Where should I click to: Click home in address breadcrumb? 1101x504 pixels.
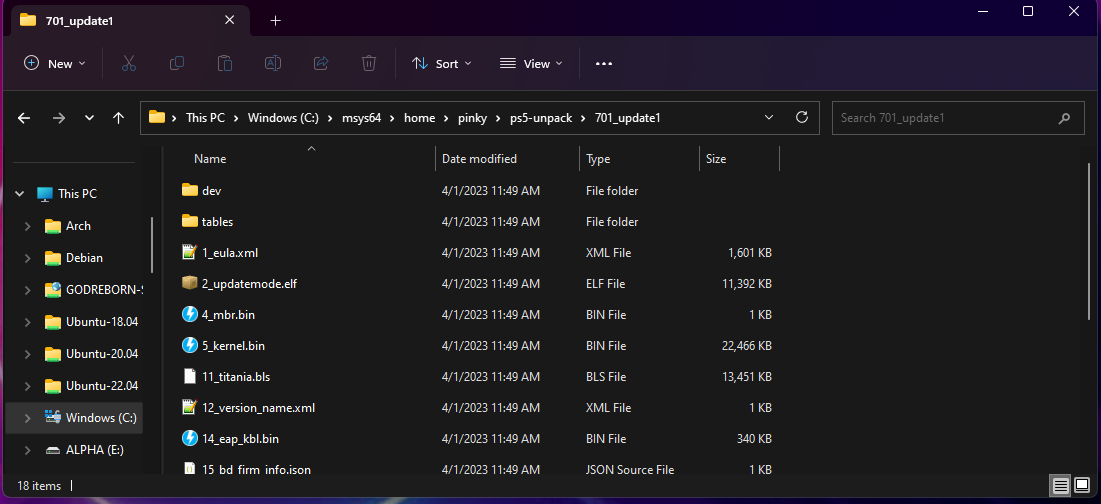[419, 118]
